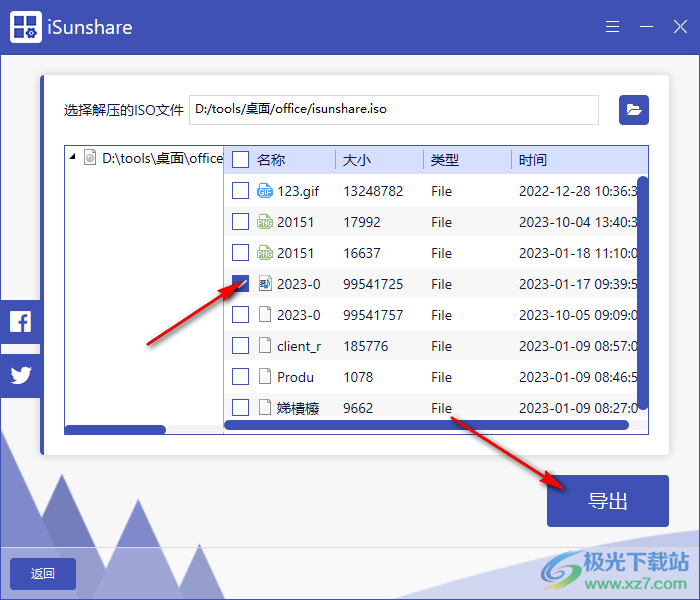Toggle the select-all checkbox in header
This screenshot has height=600, width=700.
240,160
